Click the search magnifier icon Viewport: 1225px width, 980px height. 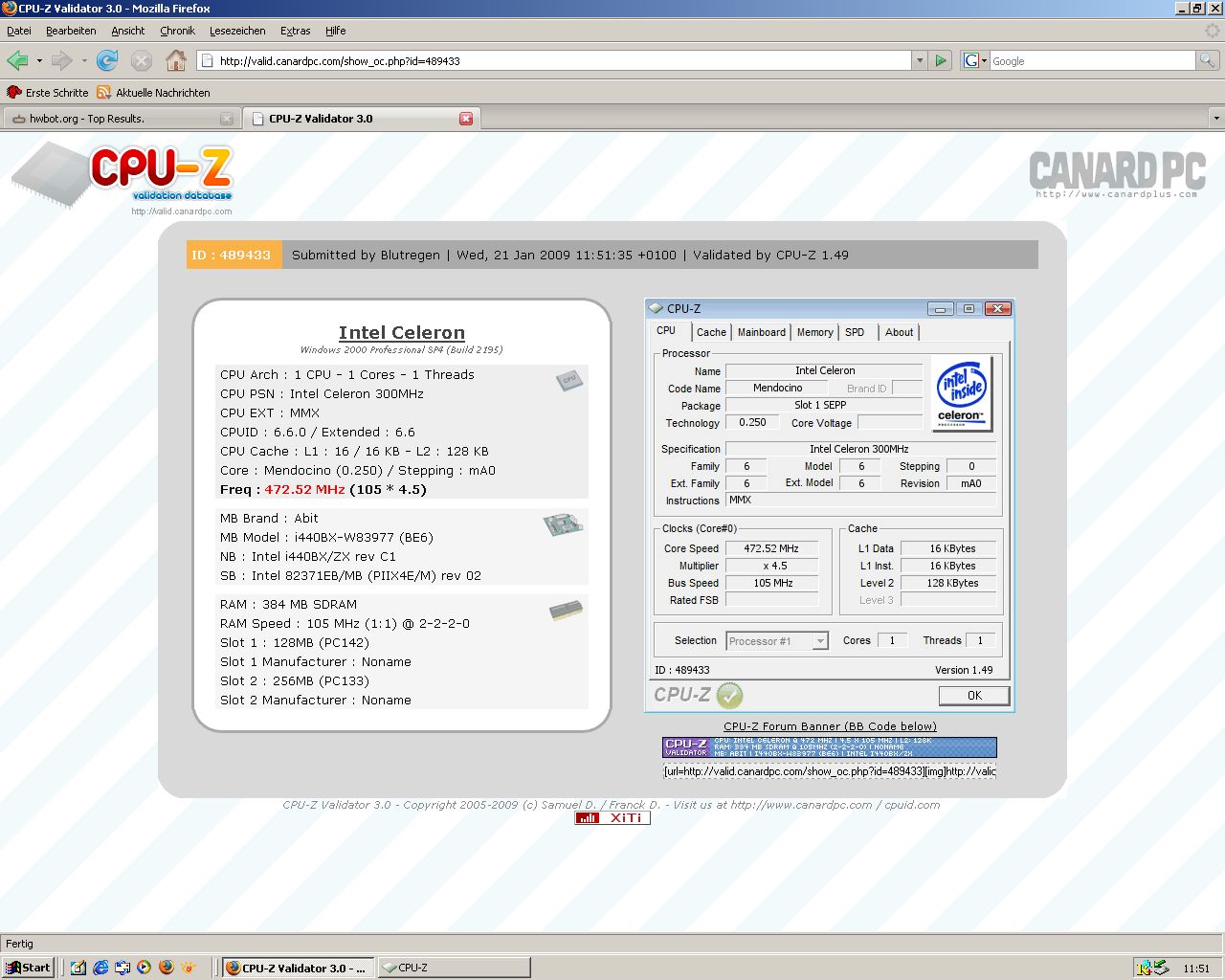(x=1208, y=60)
